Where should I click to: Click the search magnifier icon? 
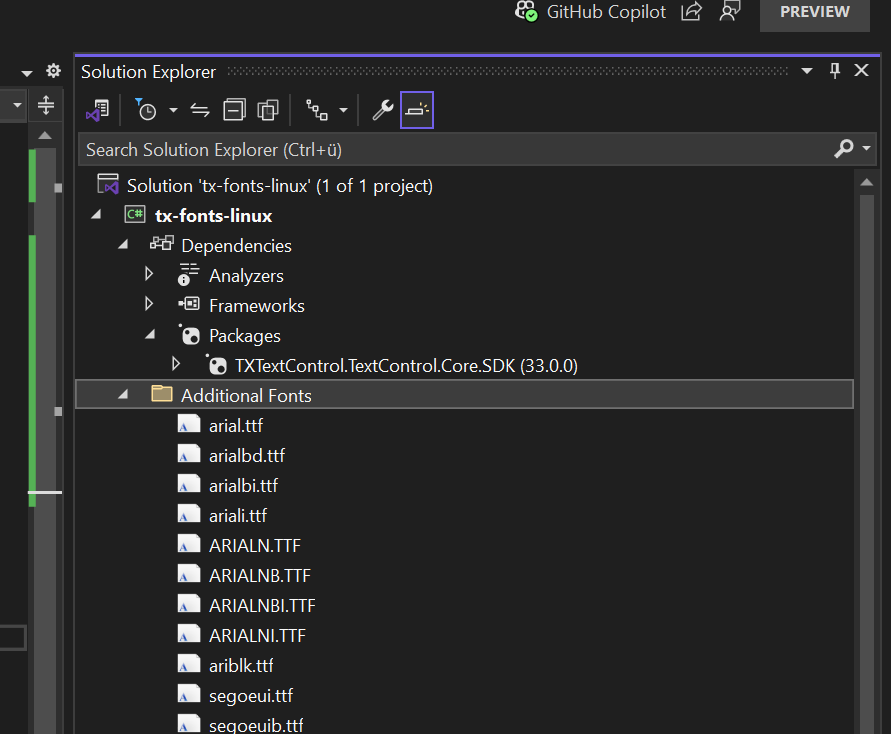[844, 149]
